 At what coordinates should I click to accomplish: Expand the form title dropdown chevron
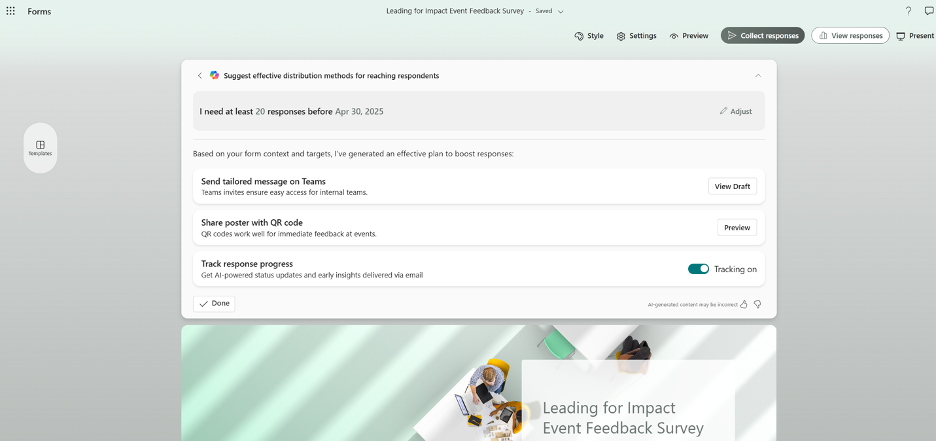tap(561, 11)
